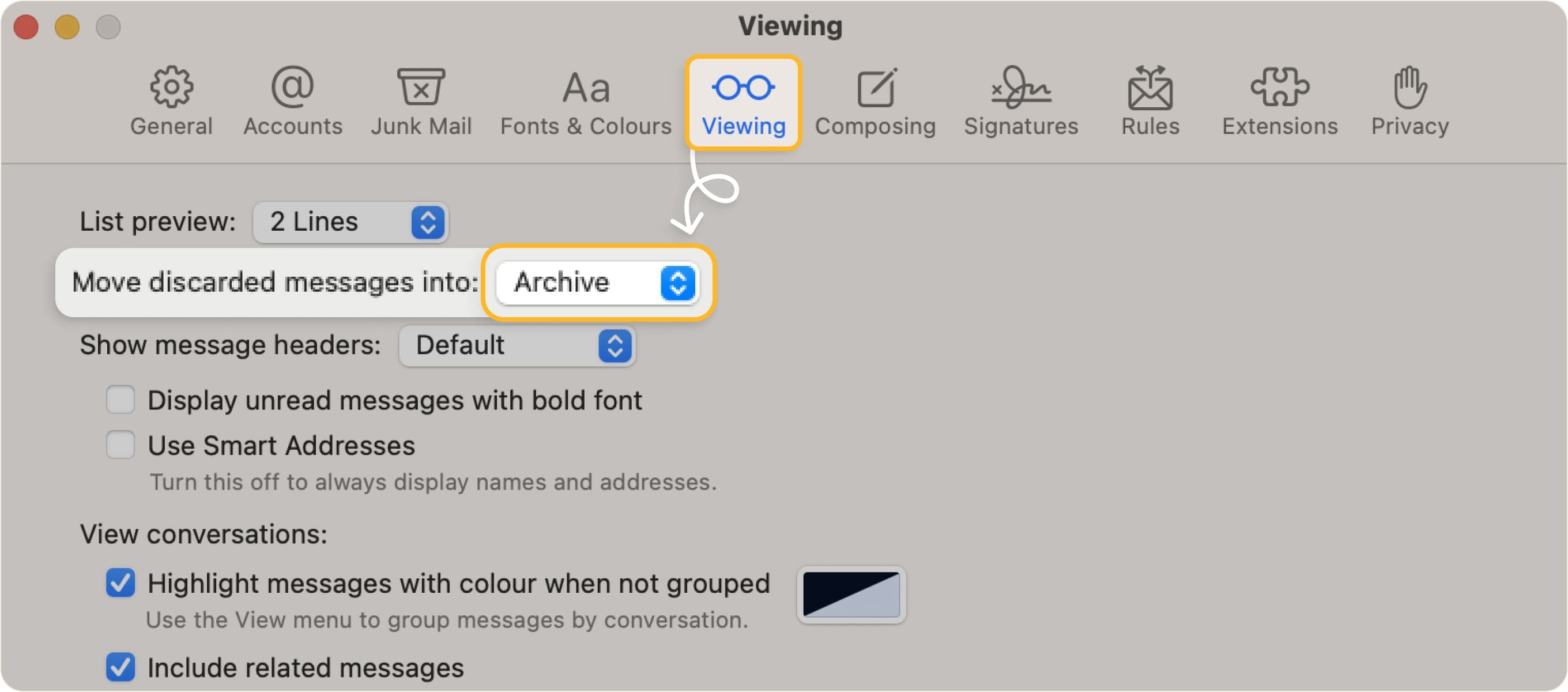Select the Accounts icon
The image size is (1568, 692).
tap(292, 97)
